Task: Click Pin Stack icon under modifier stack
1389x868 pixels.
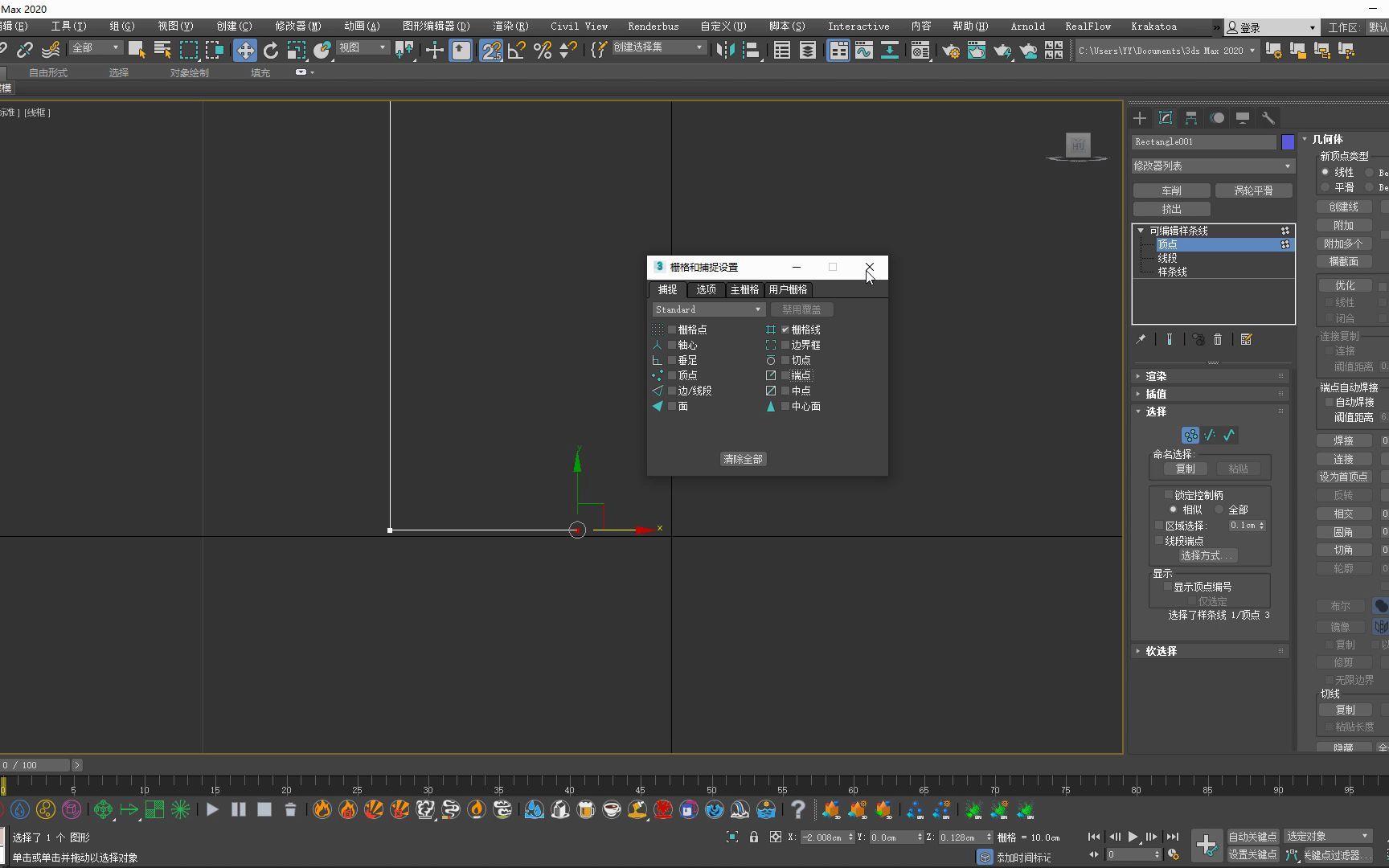Action: [x=1141, y=339]
